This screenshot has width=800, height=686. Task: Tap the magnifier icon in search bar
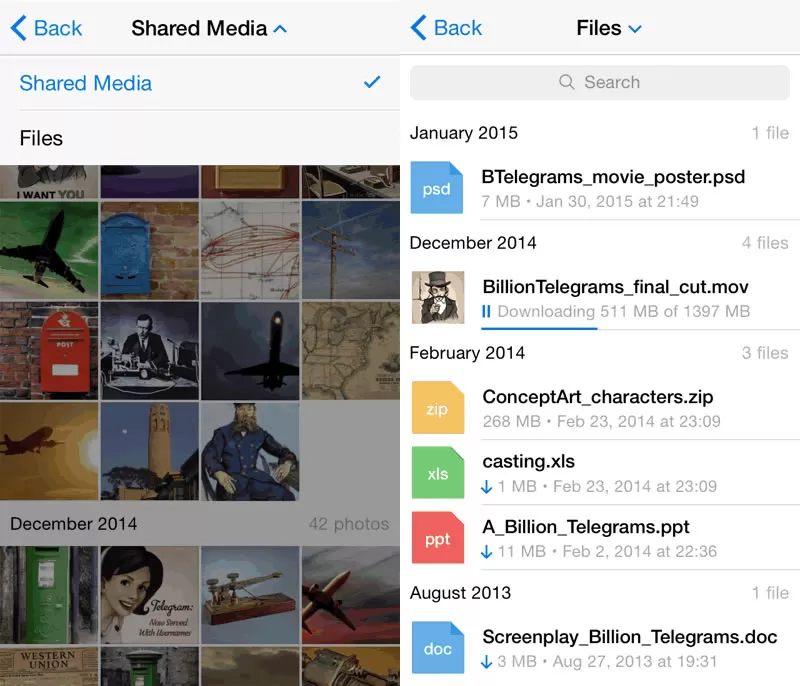pos(566,82)
